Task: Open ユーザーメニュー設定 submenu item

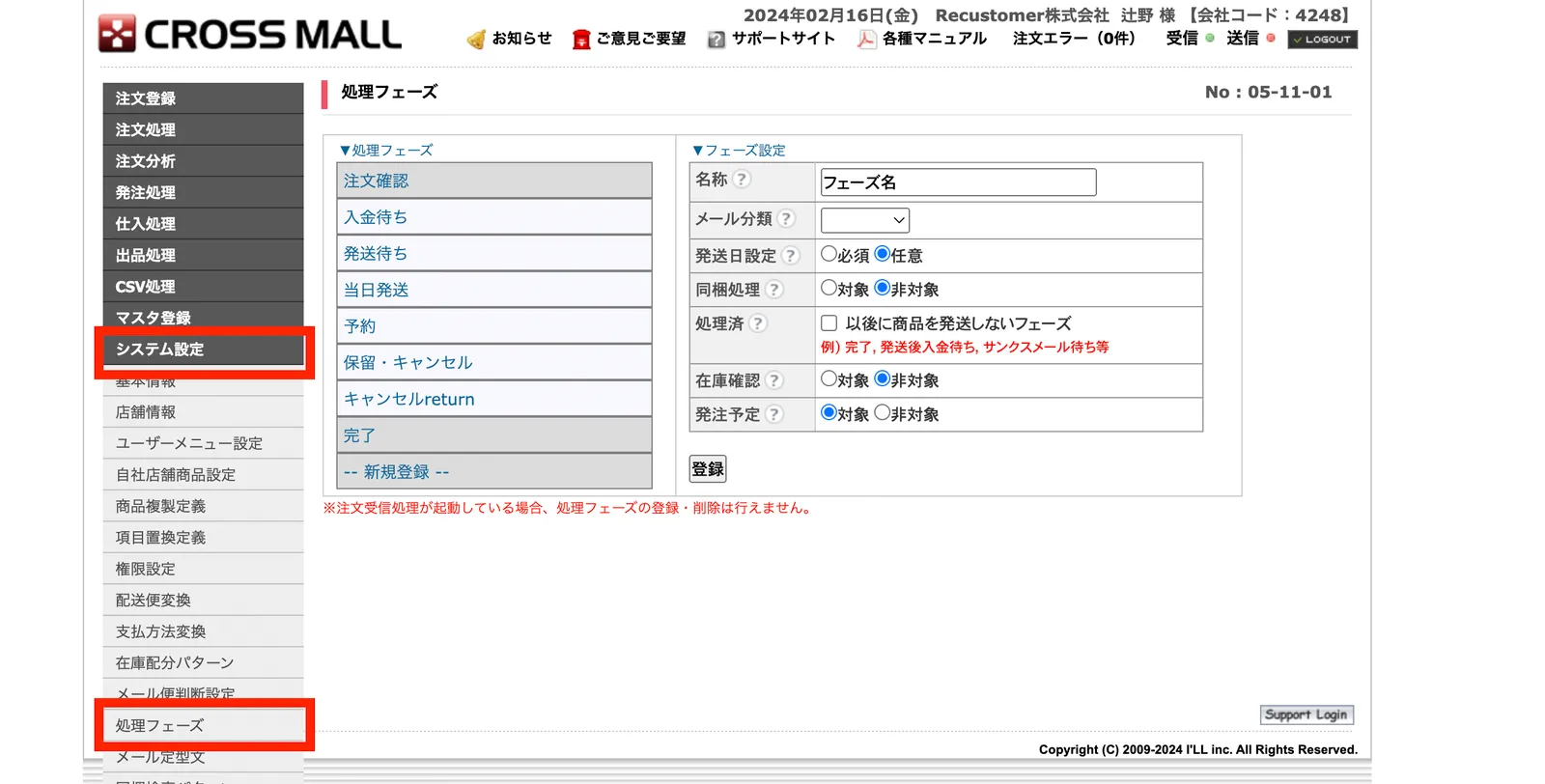Action: tap(203, 443)
